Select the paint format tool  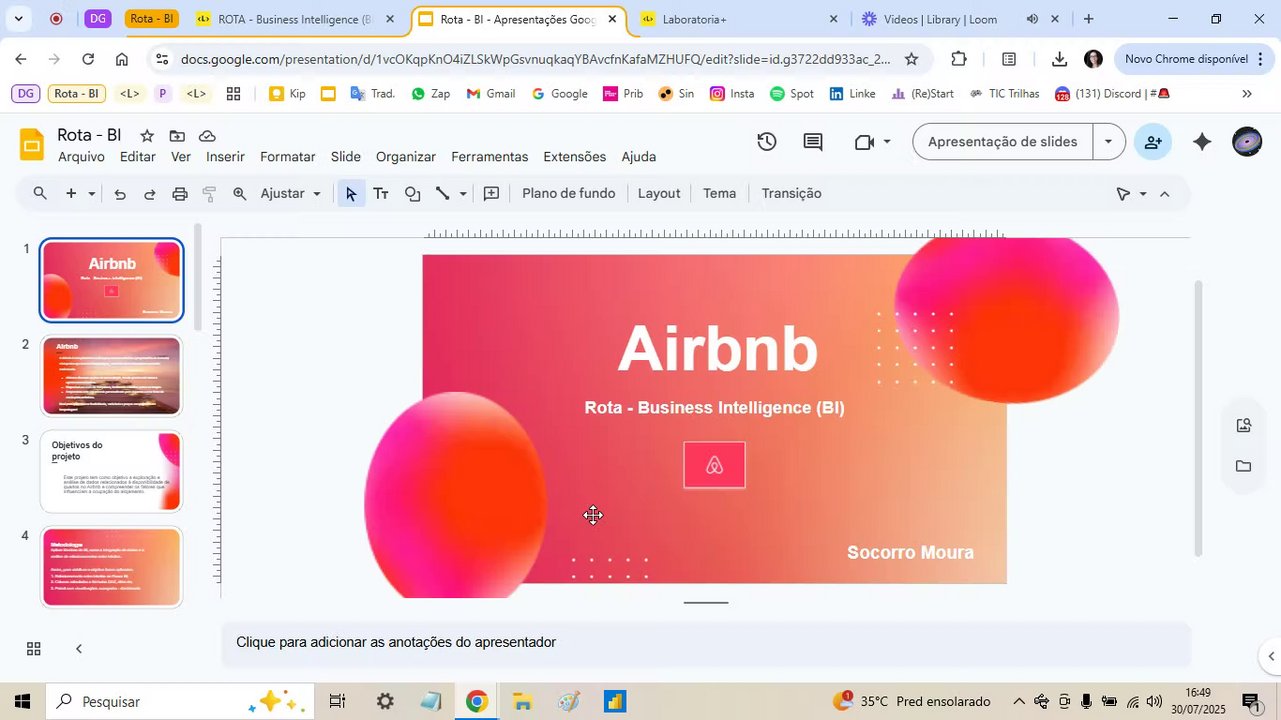coord(209,194)
